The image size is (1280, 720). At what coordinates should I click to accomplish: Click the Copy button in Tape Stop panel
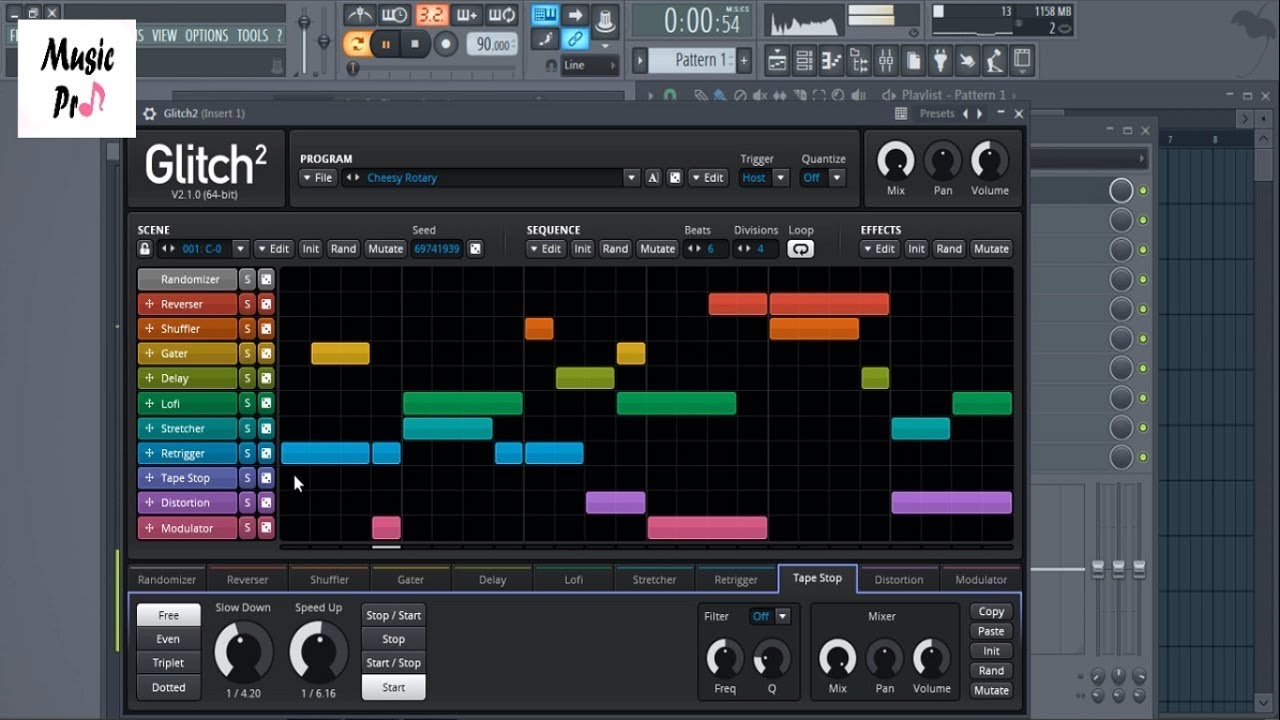click(x=991, y=611)
